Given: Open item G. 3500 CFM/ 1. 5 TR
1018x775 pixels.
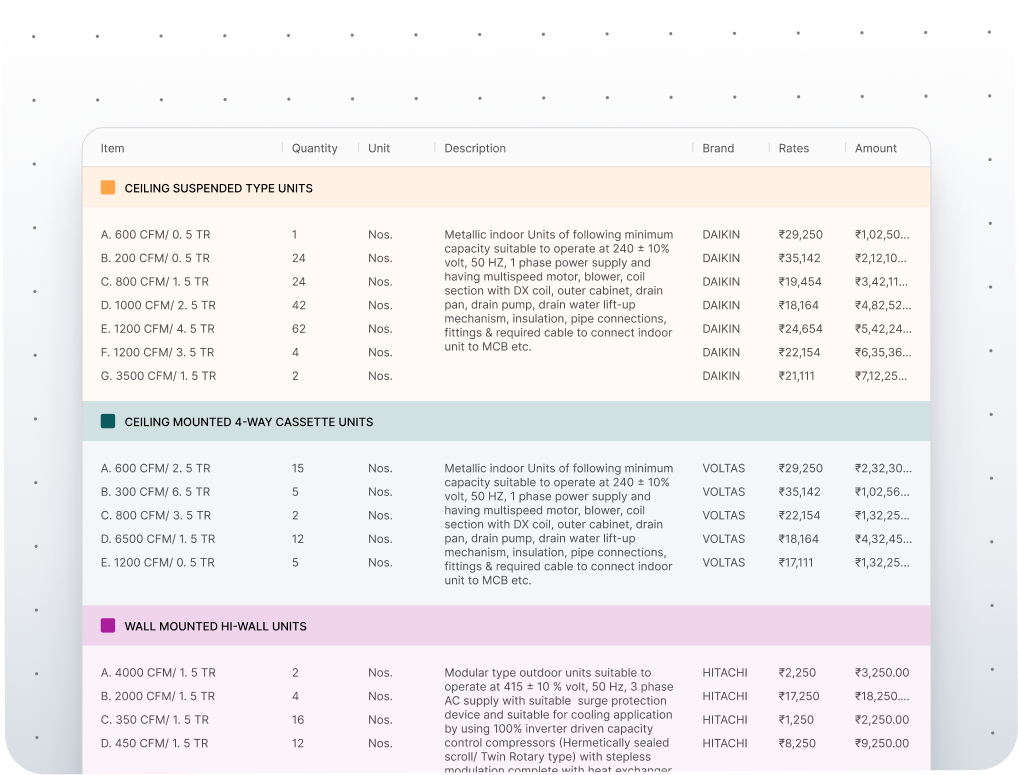Looking at the screenshot, I should pyautogui.click(x=158, y=376).
